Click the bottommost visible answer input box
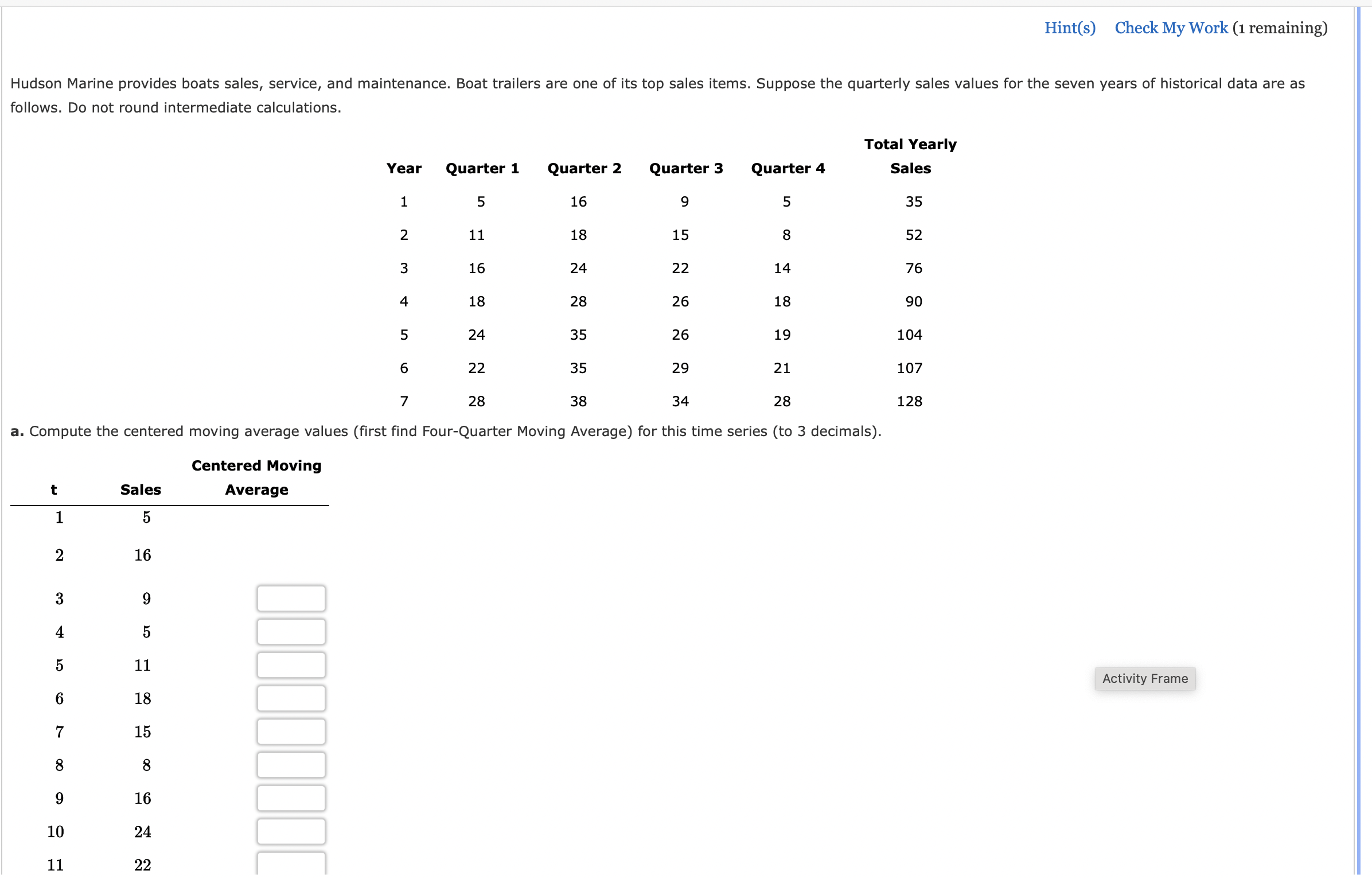This screenshot has height=878, width=1372. [291, 864]
